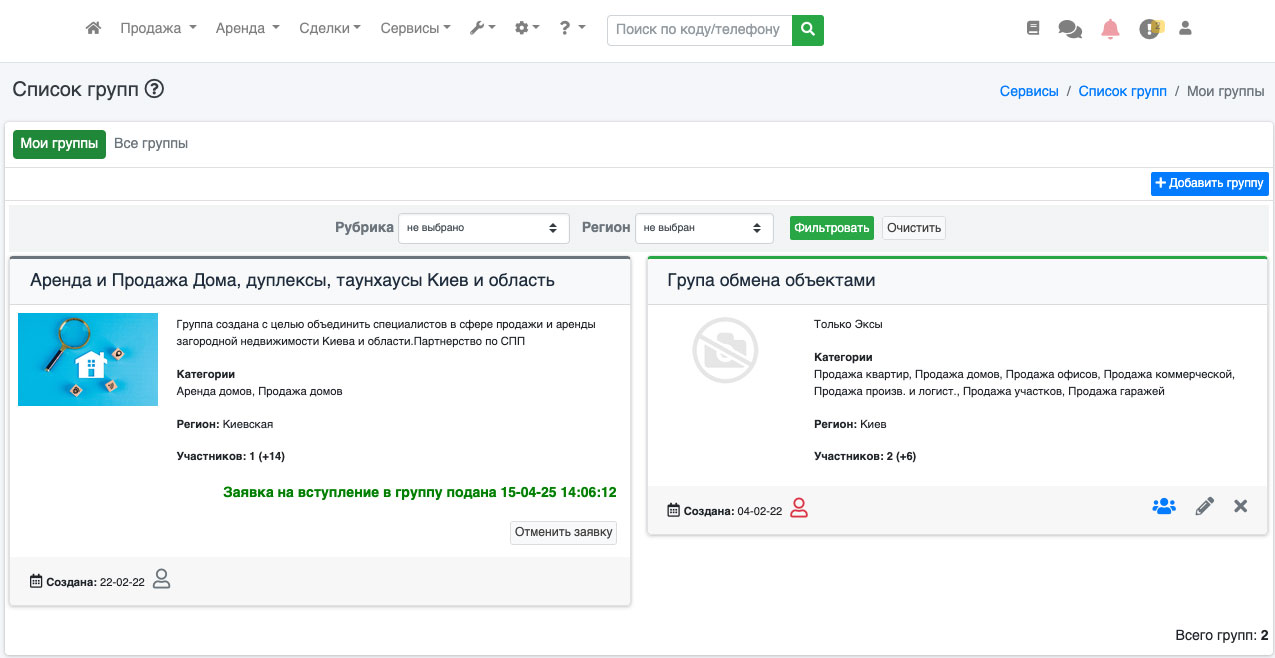Screen dimensions: 1275x658
Task: Click the red notification bell
Action: tap(1110, 29)
